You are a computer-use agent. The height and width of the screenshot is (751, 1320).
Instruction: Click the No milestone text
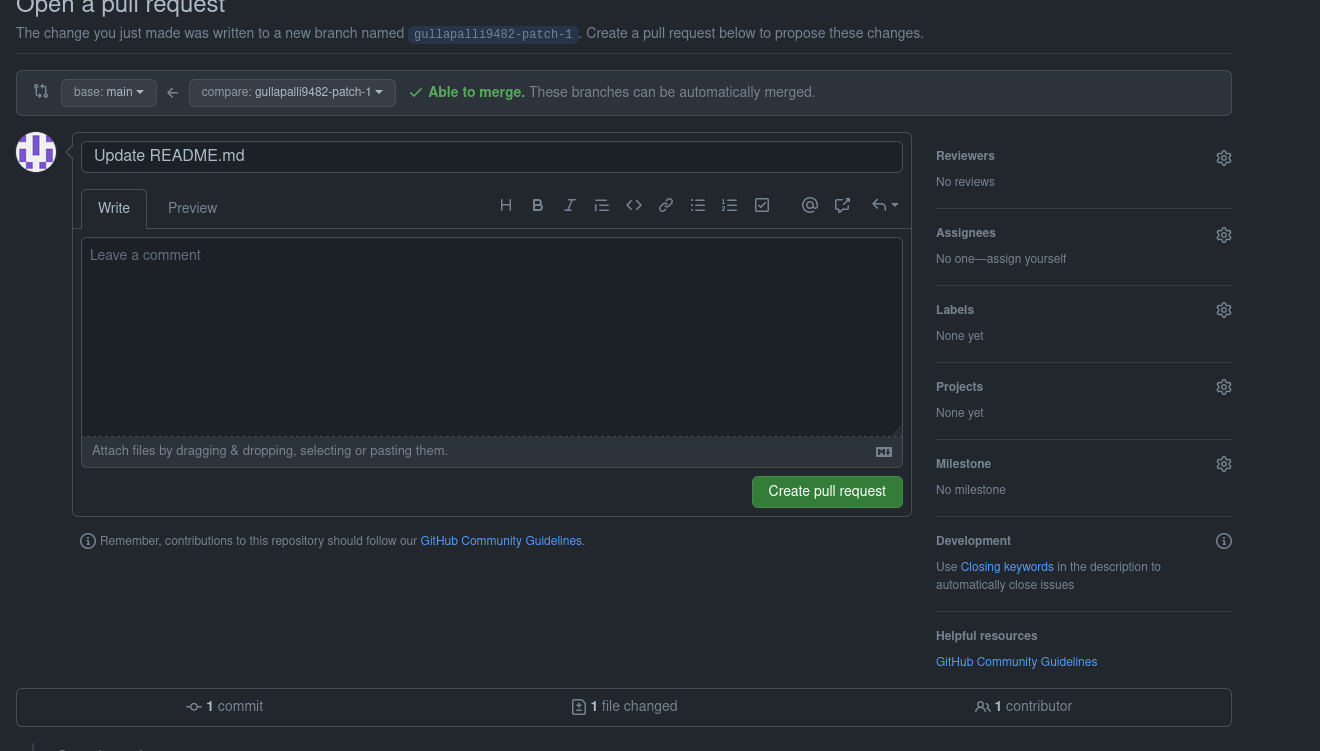click(x=971, y=490)
